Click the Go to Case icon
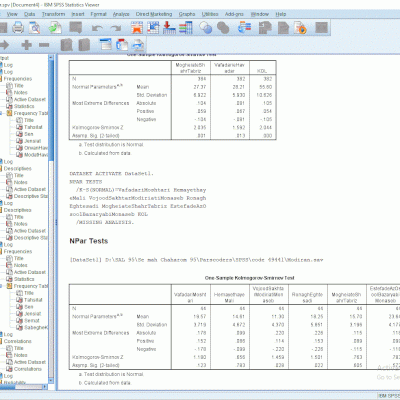The image size is (400, 400). tap(153, 28)
